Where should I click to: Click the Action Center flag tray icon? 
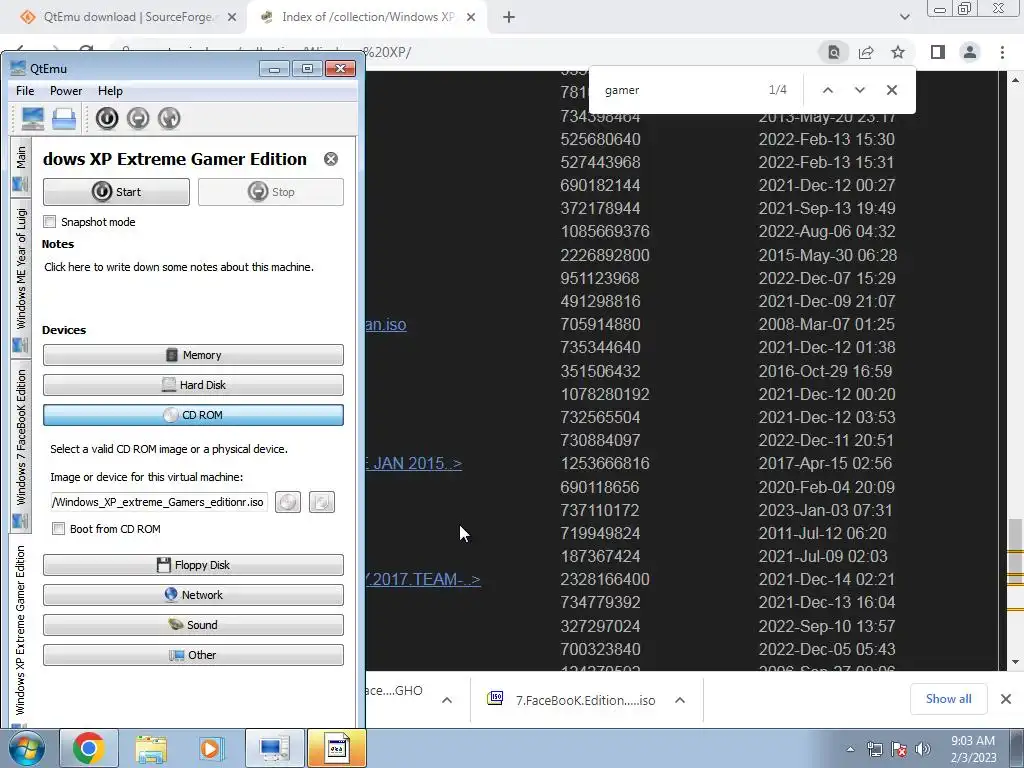pos(899,749)
